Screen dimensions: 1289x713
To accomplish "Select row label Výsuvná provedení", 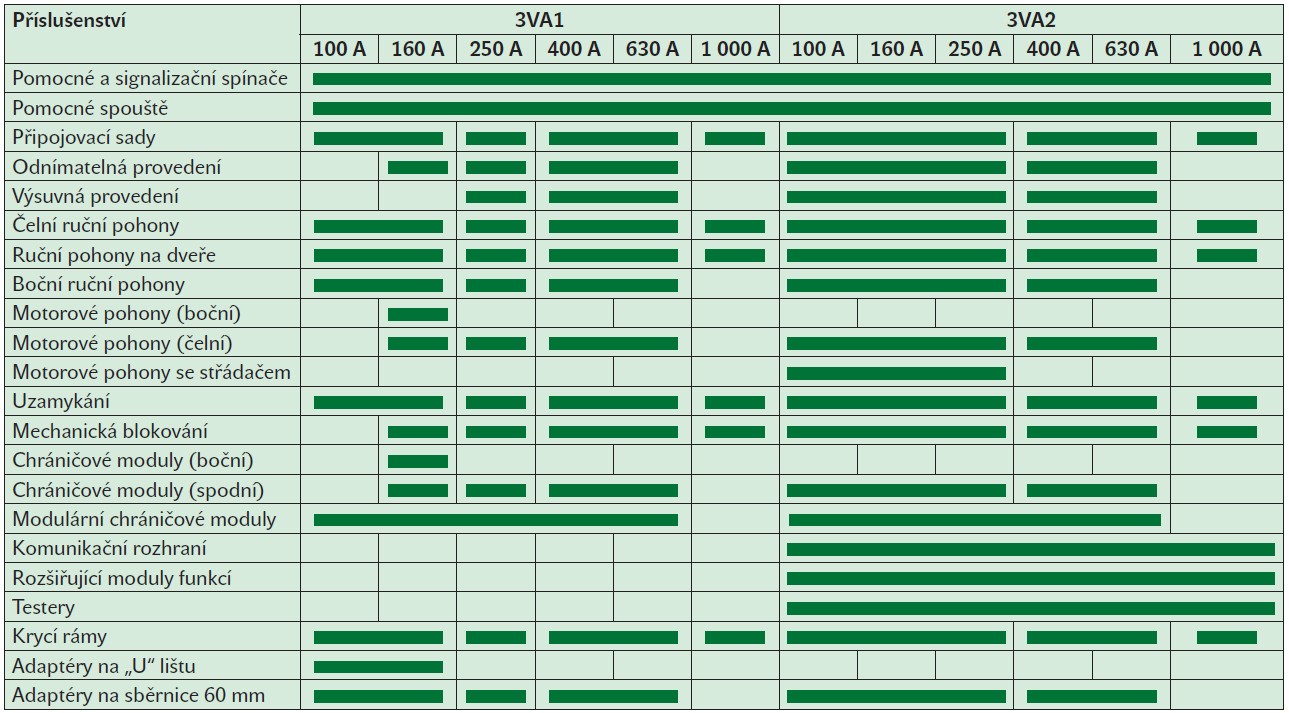I will [96, 196].
